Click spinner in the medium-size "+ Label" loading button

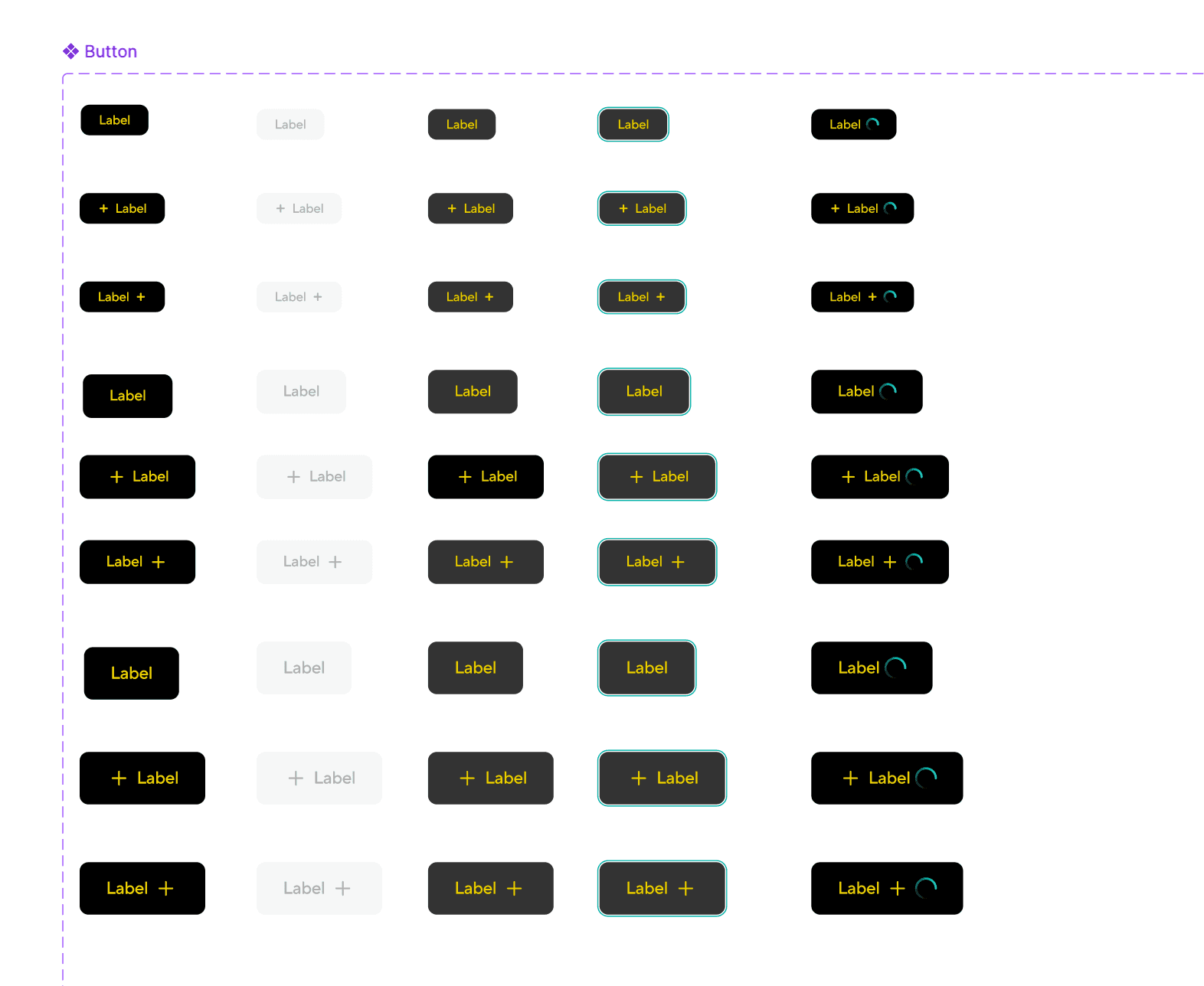click(914, 477)
